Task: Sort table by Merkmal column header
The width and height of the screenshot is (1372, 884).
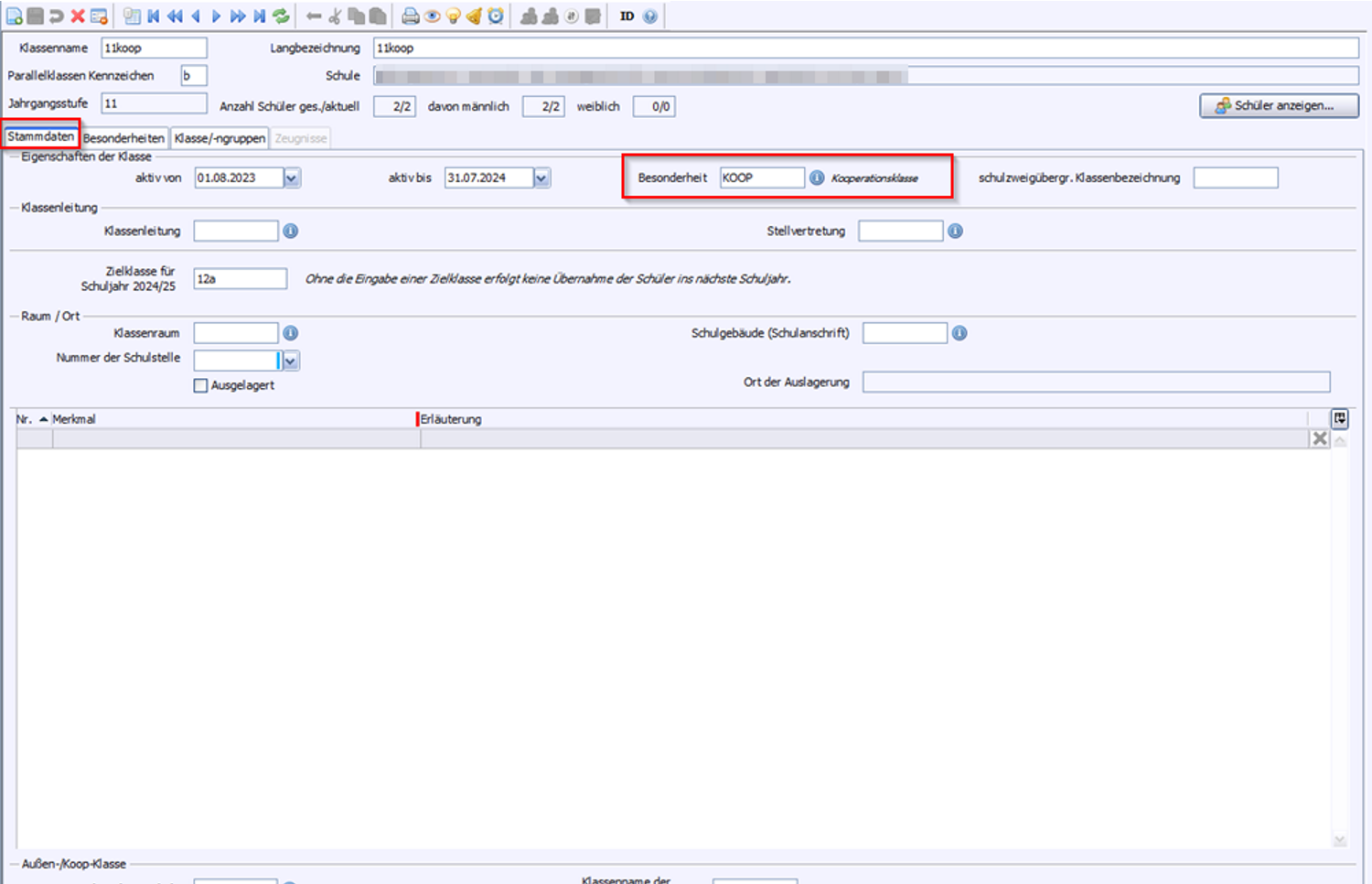Action: (x=74, y=419)
